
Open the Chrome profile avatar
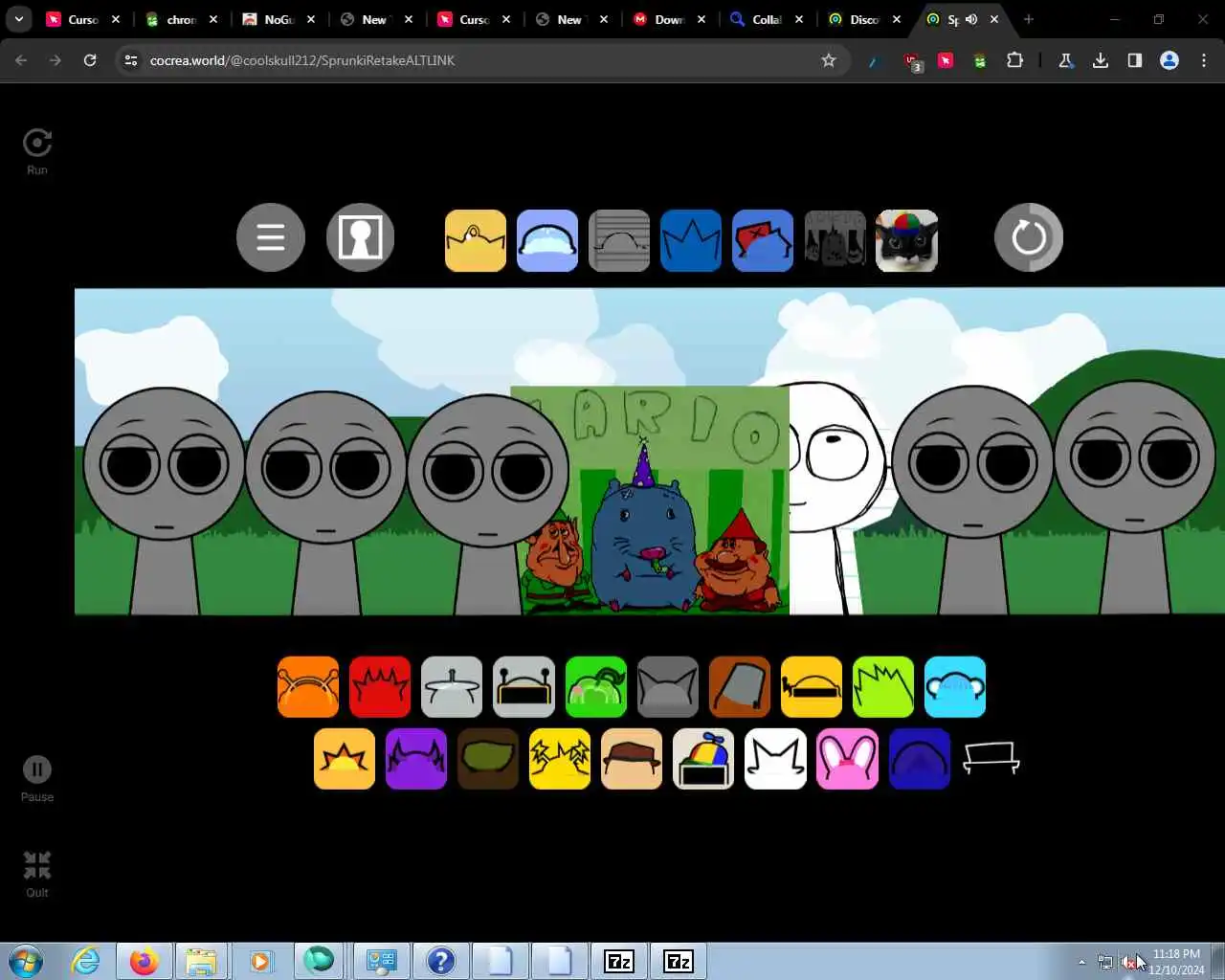click(1169, 60)
